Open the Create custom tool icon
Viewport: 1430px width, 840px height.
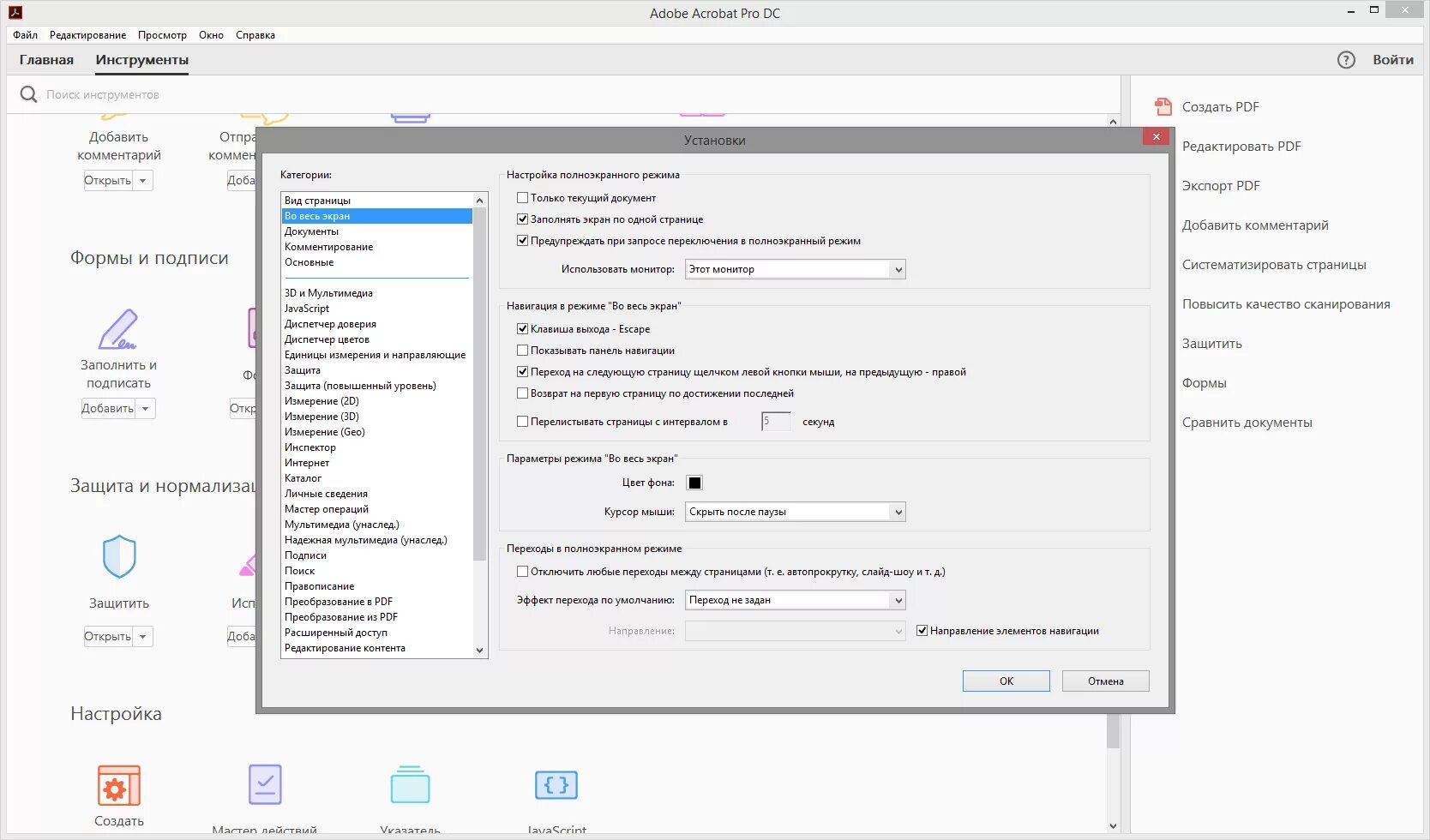(x=119, y=785)
